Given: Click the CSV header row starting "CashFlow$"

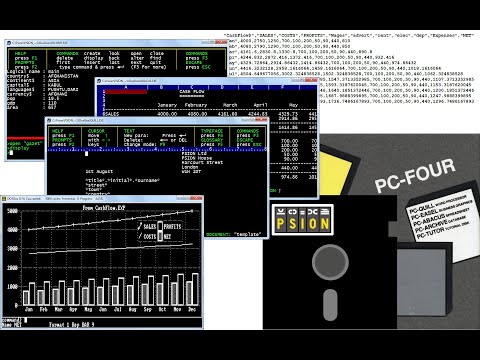Looking at the screenshot, I should click(349, 35).
